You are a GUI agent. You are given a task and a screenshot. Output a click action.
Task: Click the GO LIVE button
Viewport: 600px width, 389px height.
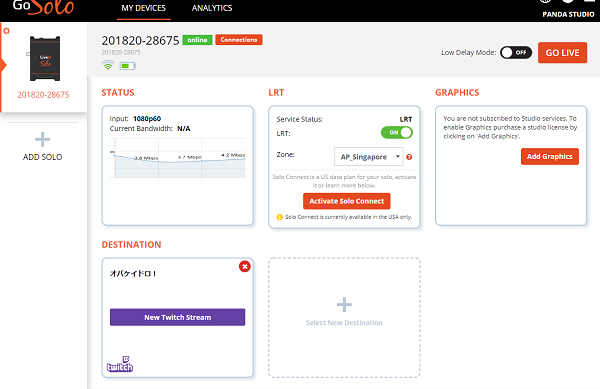point(562,53)
